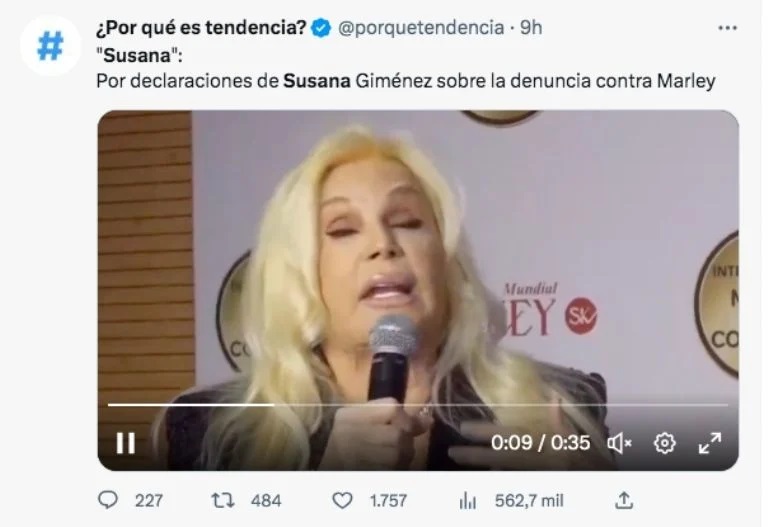Unmute the video via the speaker icon
The image size is (768, 527).
tap(620, 443)
